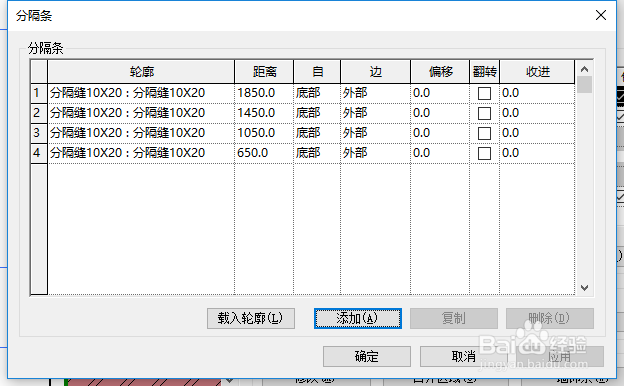The width and height of the screenshot is (624, 386).
Task: Click the 边 column header
Action: tap(375, 72)
